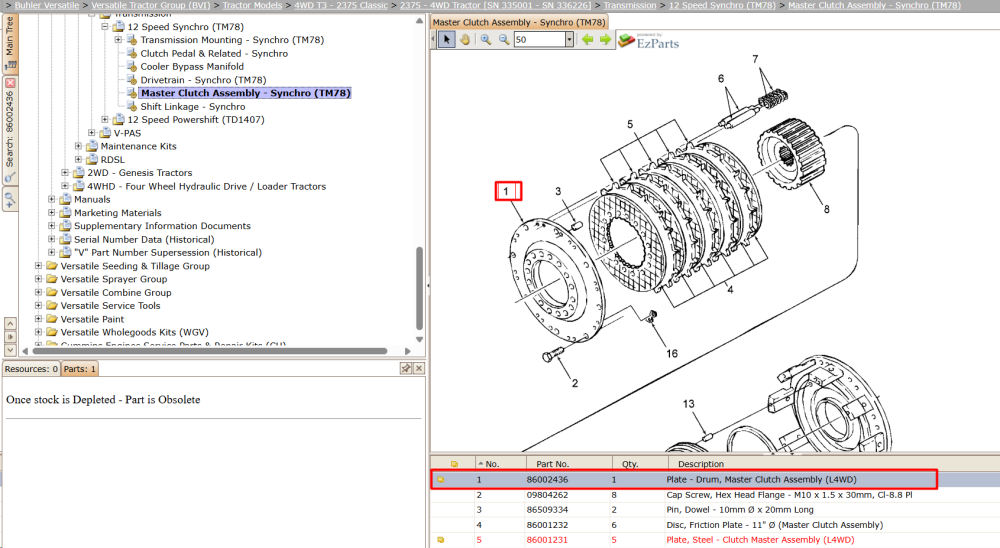Follow Transmission breadcrumb link
The image size is (1000, 548).
[629, 5]
